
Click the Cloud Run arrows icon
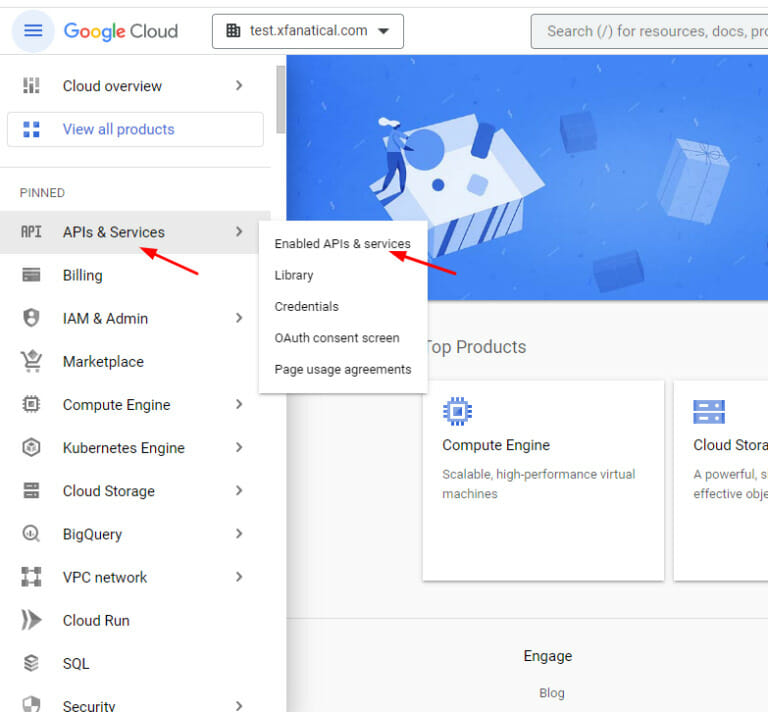[x=31, y=620]
